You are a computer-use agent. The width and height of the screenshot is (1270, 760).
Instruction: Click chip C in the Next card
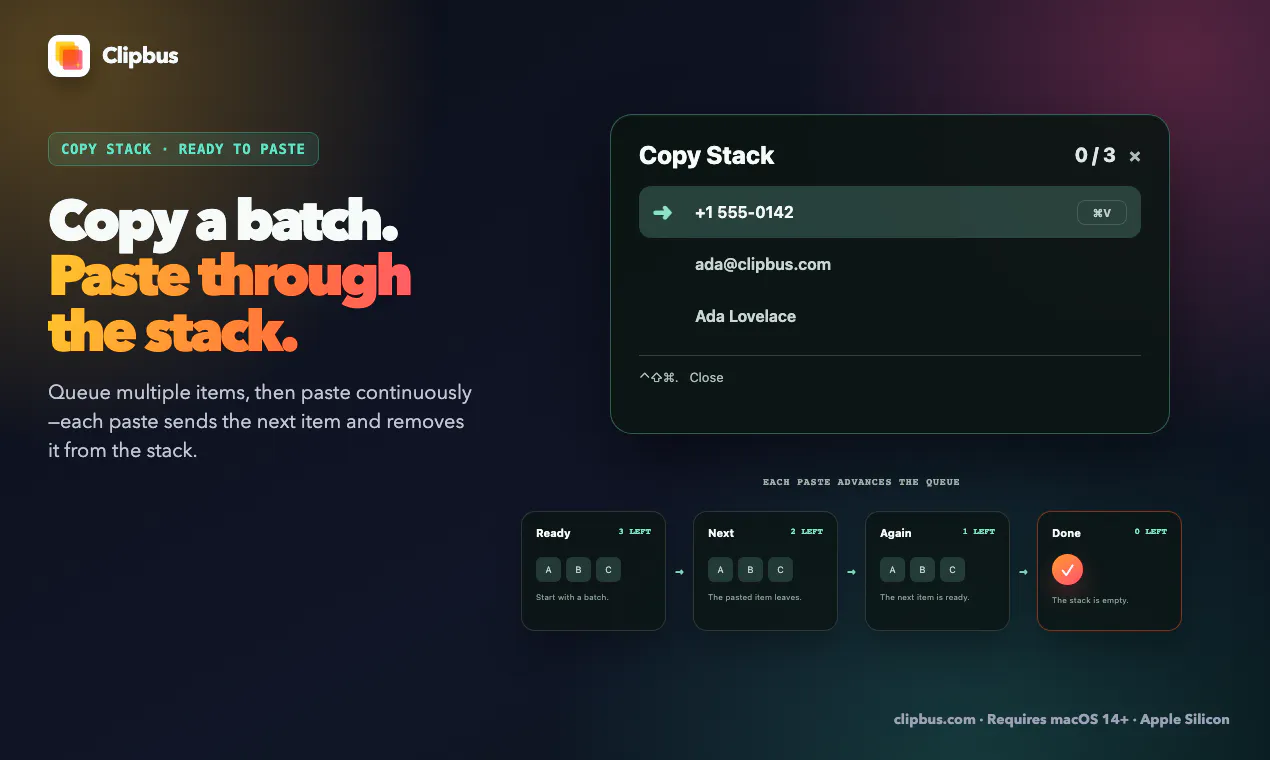coord(780,570)
